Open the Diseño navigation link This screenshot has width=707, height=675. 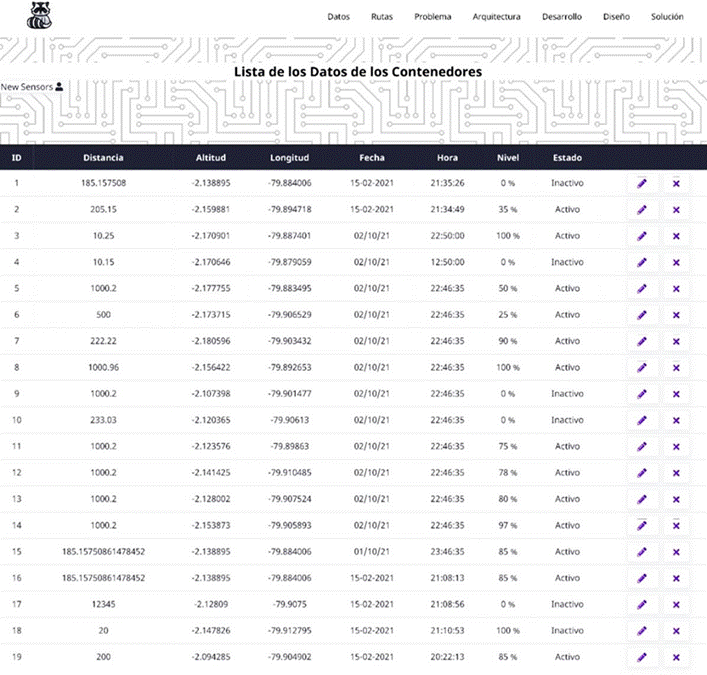click(x=616, y=17)
